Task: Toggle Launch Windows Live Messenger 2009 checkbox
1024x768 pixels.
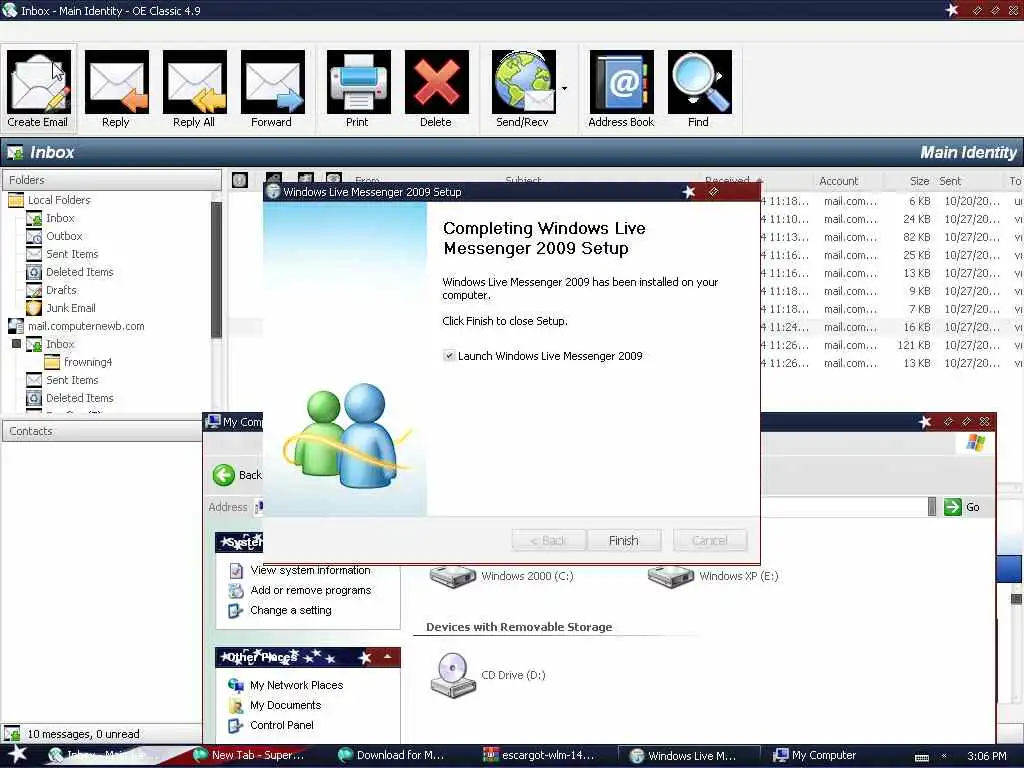Action: click(x=449, y=356)
